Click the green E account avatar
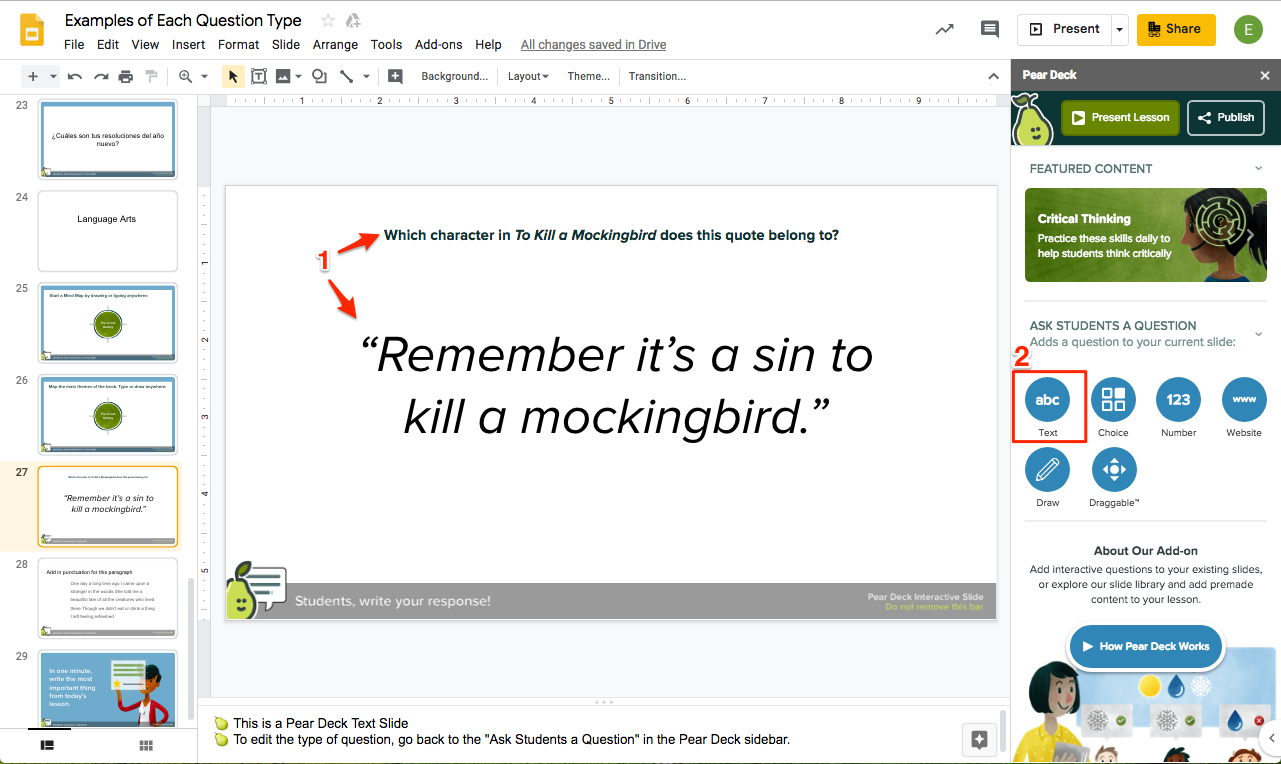 pos(1248,29)
